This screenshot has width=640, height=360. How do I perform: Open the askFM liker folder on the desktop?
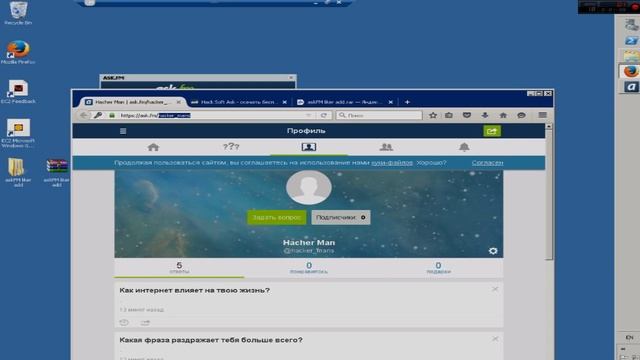(18, 171)
